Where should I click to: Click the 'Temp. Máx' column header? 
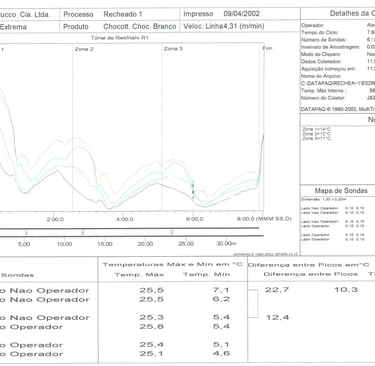[x=139, y=275]
